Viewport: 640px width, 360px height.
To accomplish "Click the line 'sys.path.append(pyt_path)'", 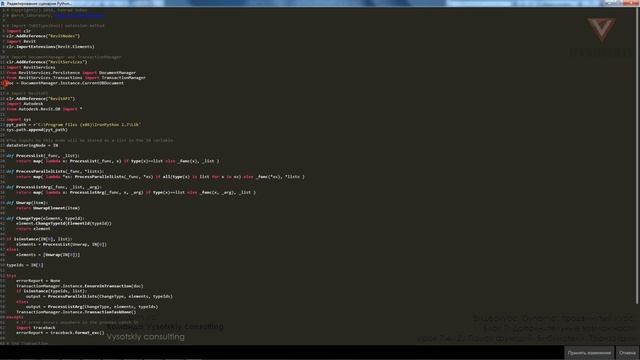I will 37,130.
